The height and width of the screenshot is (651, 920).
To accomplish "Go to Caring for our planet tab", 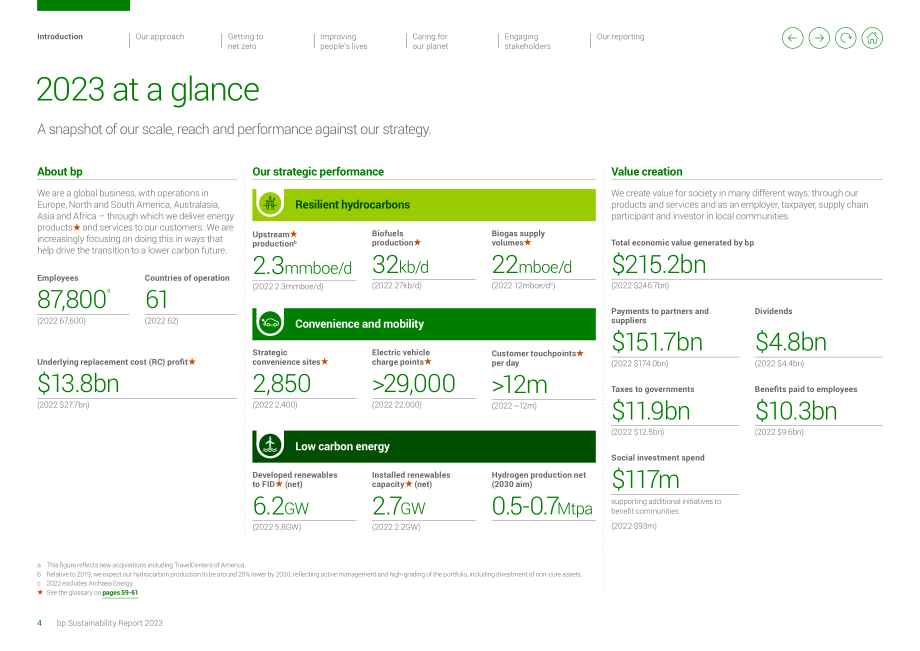I will pyautogui.click(x=430, y=41).
